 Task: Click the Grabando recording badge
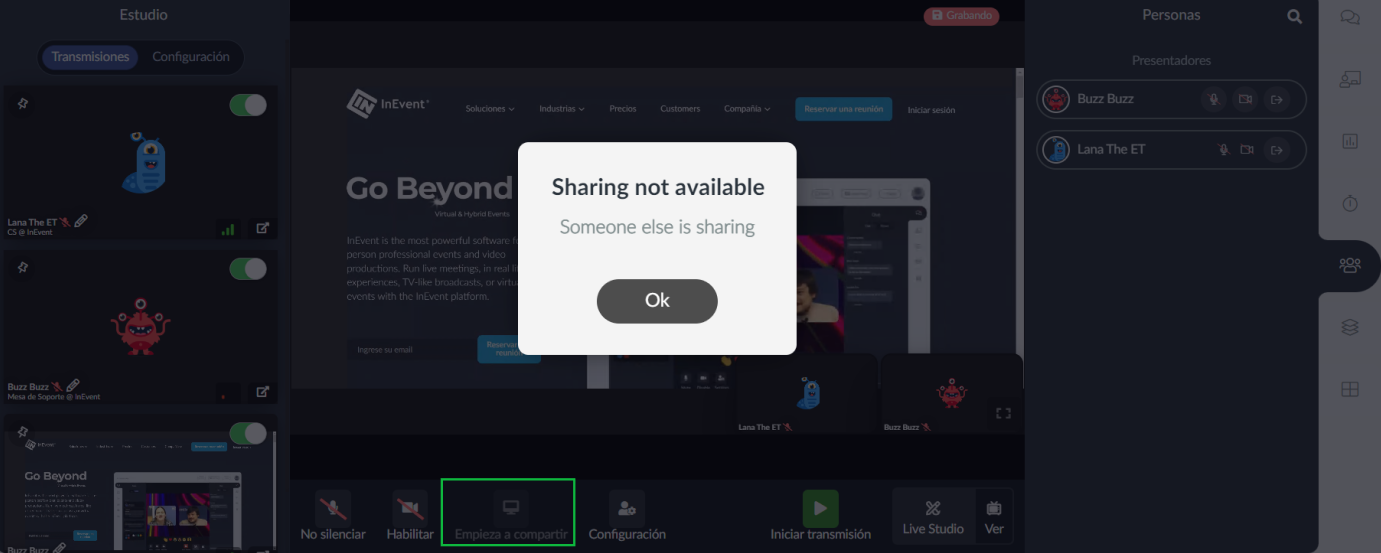point(961,16)
